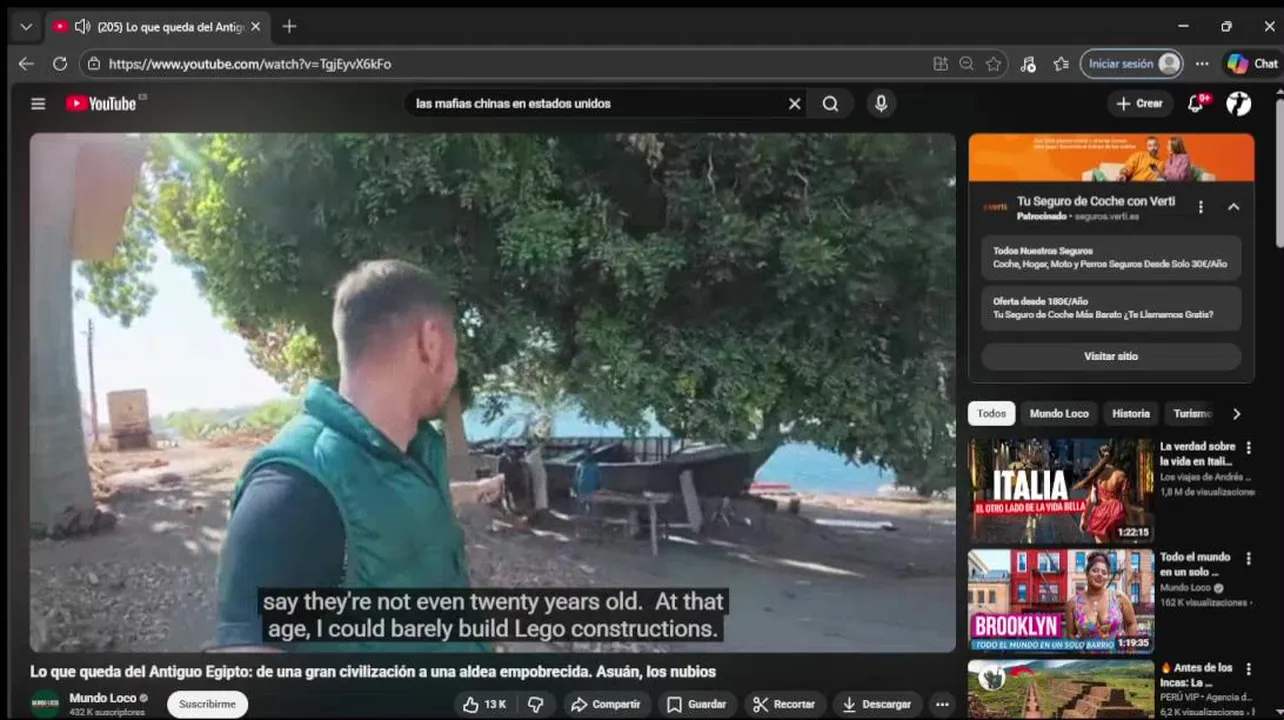Open the Antes de los Incas thumbnail
This screenshot has height=720, width=1284.
[x=1061, y=690]
